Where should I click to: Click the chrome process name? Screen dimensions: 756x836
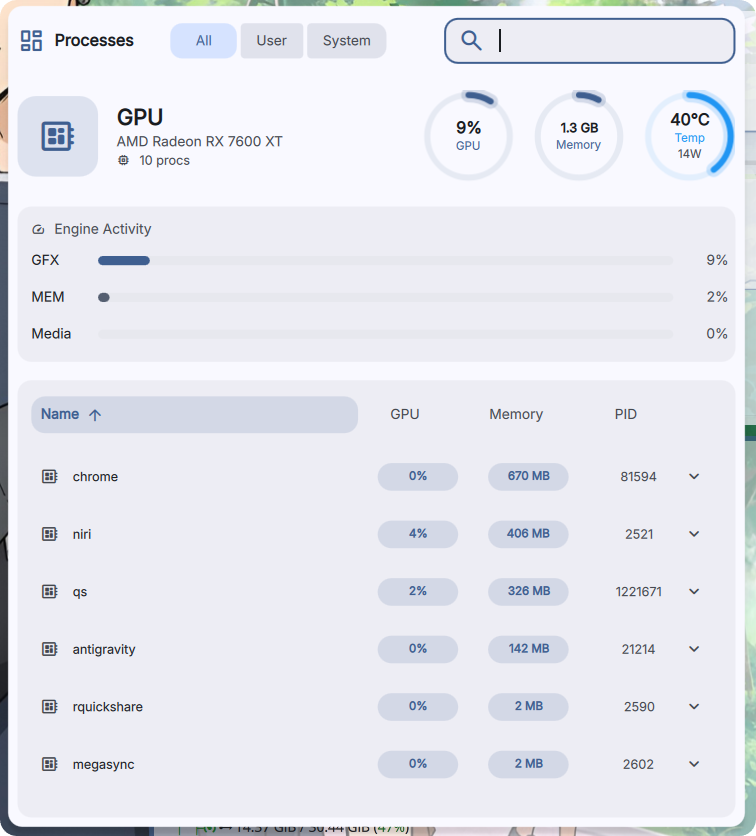tap(95, 477)
